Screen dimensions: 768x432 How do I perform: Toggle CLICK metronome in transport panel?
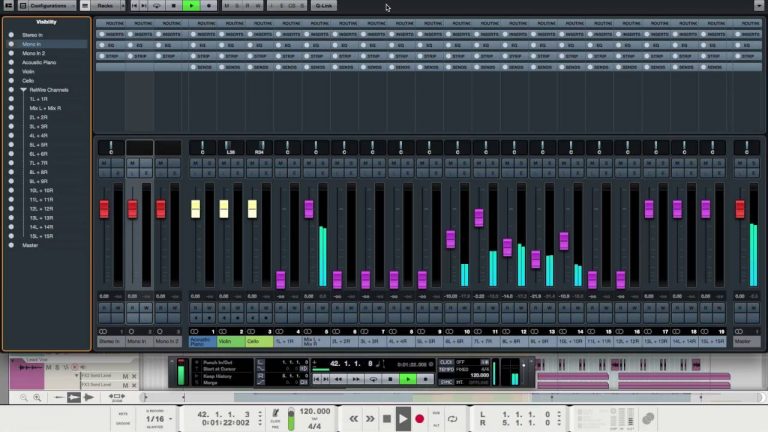446,362
